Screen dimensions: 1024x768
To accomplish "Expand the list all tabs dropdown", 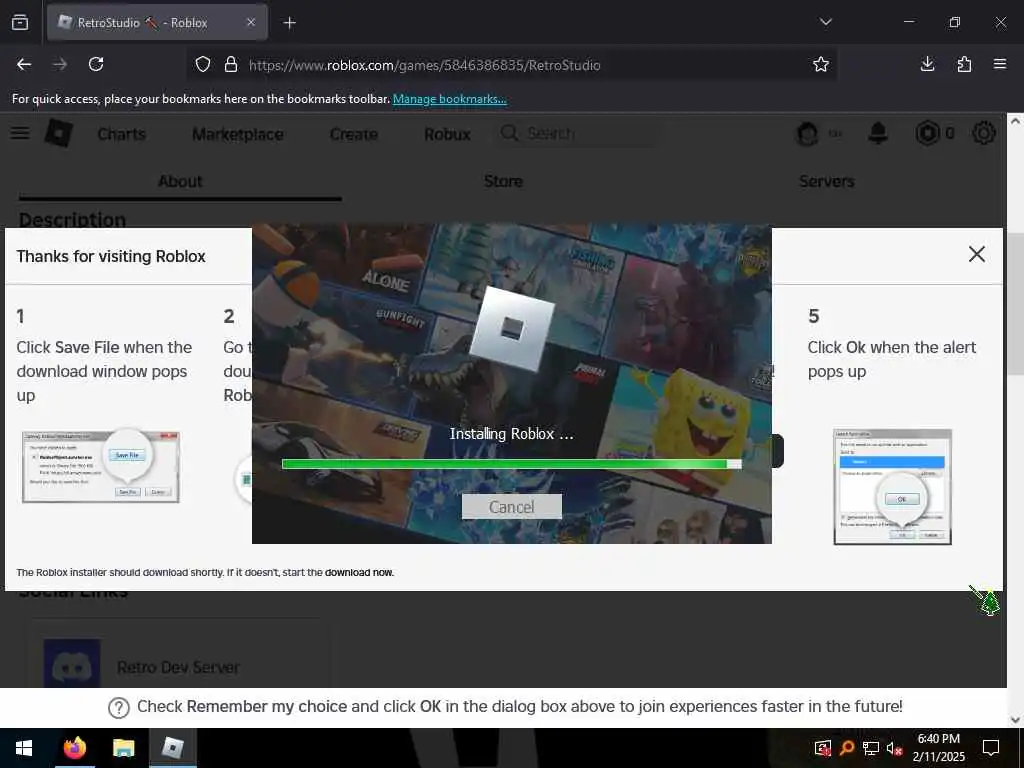I will coord(825,22).
